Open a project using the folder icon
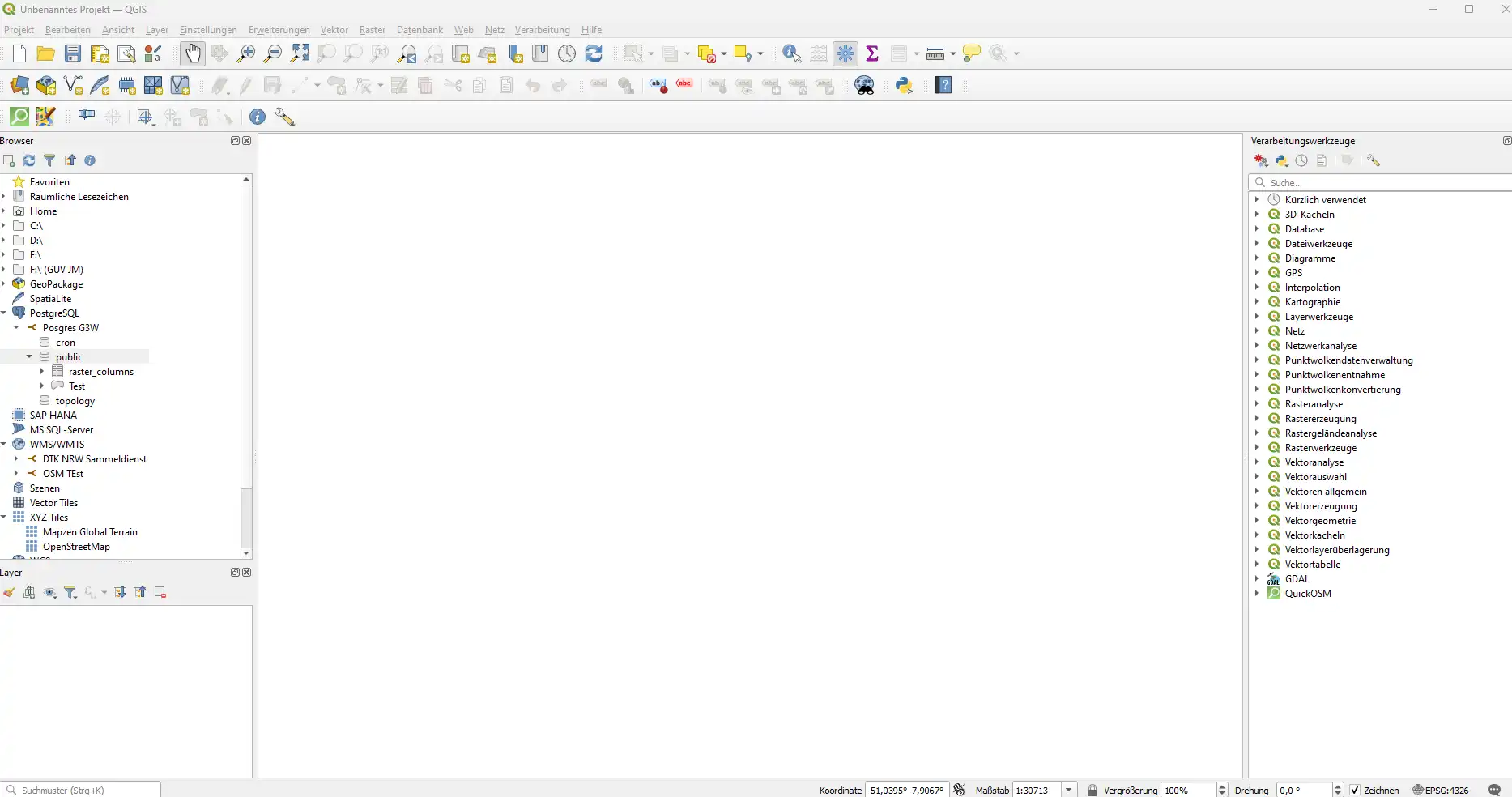The height and width of the screenshot is (797, 1512). 46,53
